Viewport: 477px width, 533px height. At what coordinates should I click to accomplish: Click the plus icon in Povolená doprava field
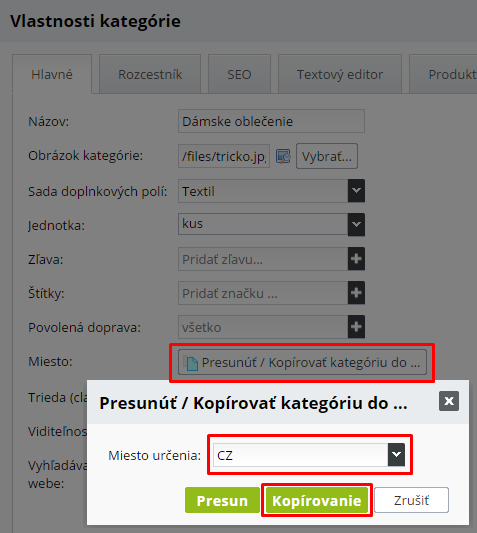click(356, 327)
